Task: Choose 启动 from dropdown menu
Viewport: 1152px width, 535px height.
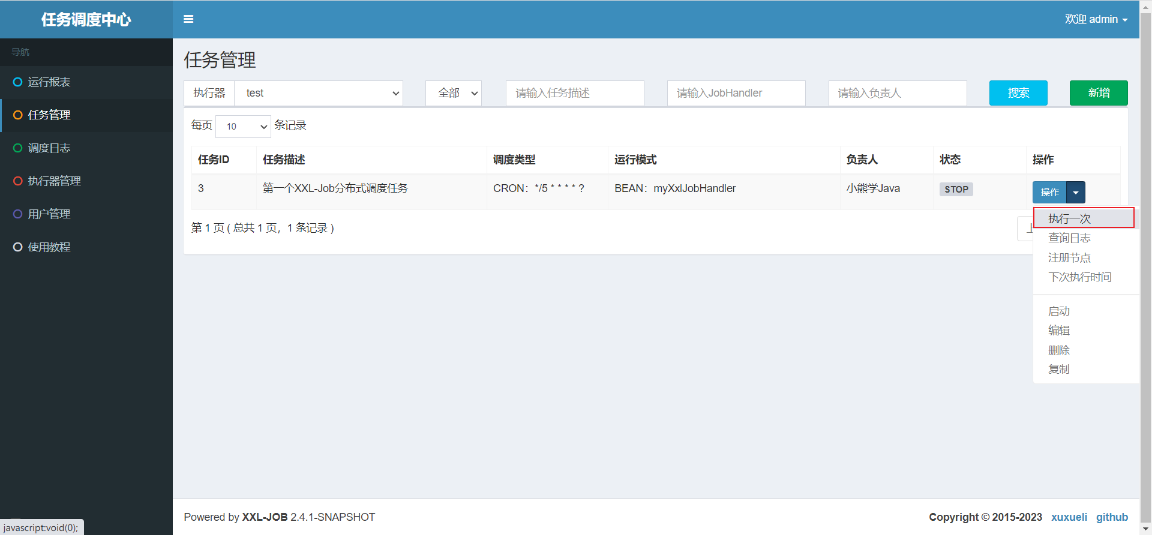Action: point(1059,312)
